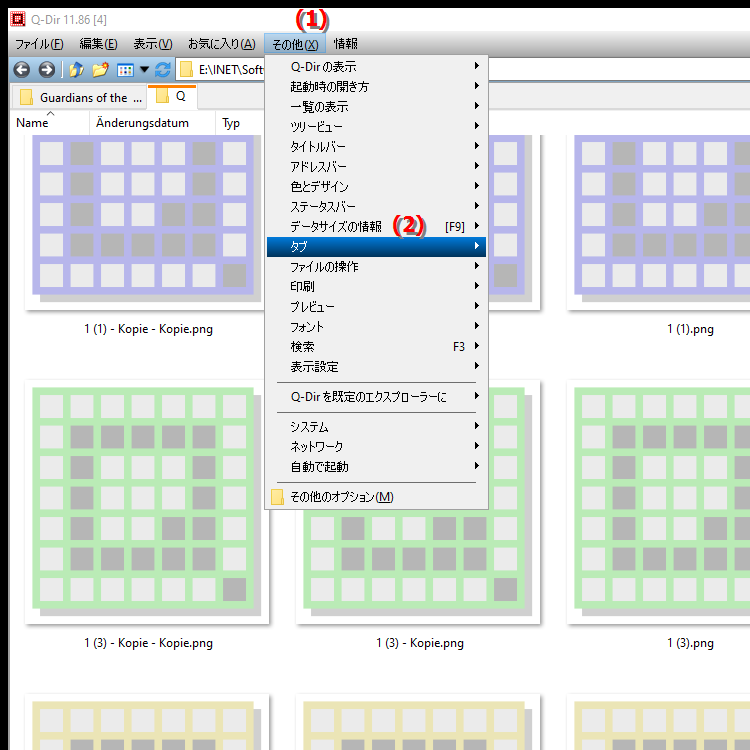
Task: Click the Q-Dir application logo icon
Action: point(18,19)
